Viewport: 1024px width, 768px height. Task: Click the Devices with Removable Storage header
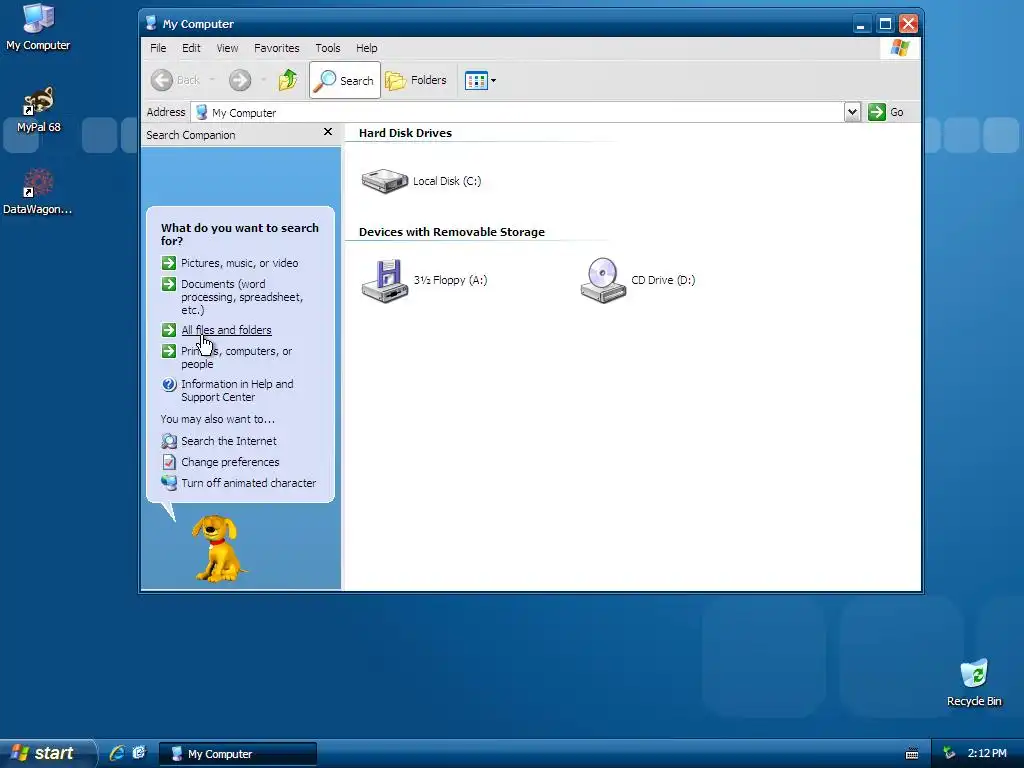pos(451,232)
